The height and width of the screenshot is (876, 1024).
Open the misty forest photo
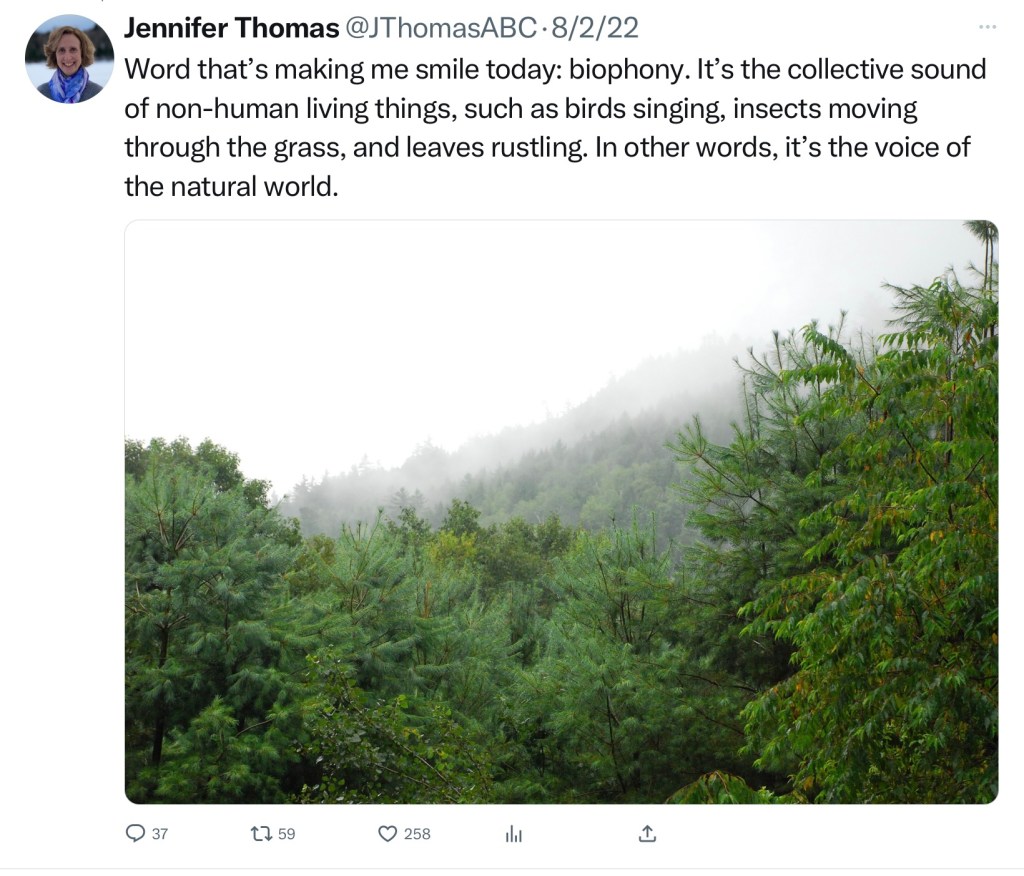click(x=560, y=600)
